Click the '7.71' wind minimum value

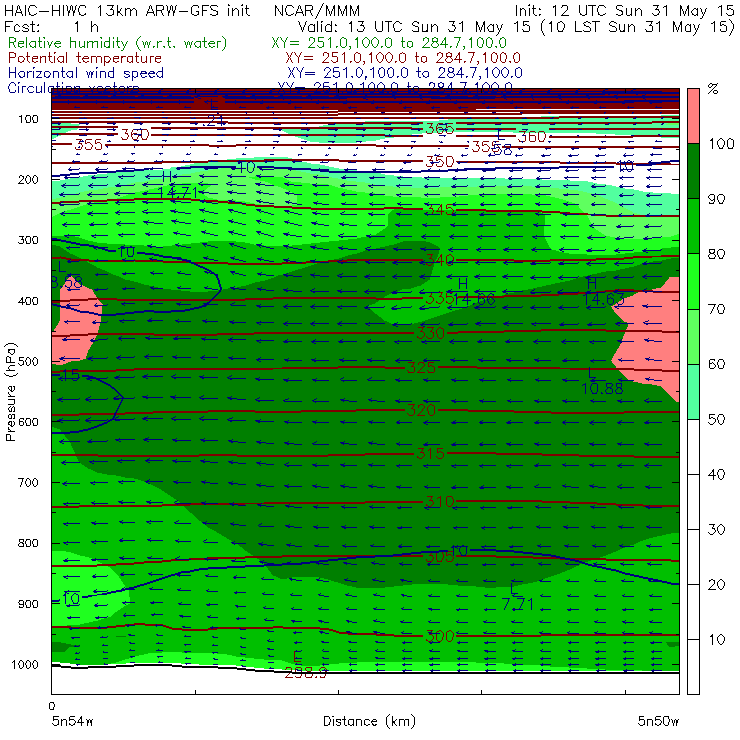pos(518,604)
